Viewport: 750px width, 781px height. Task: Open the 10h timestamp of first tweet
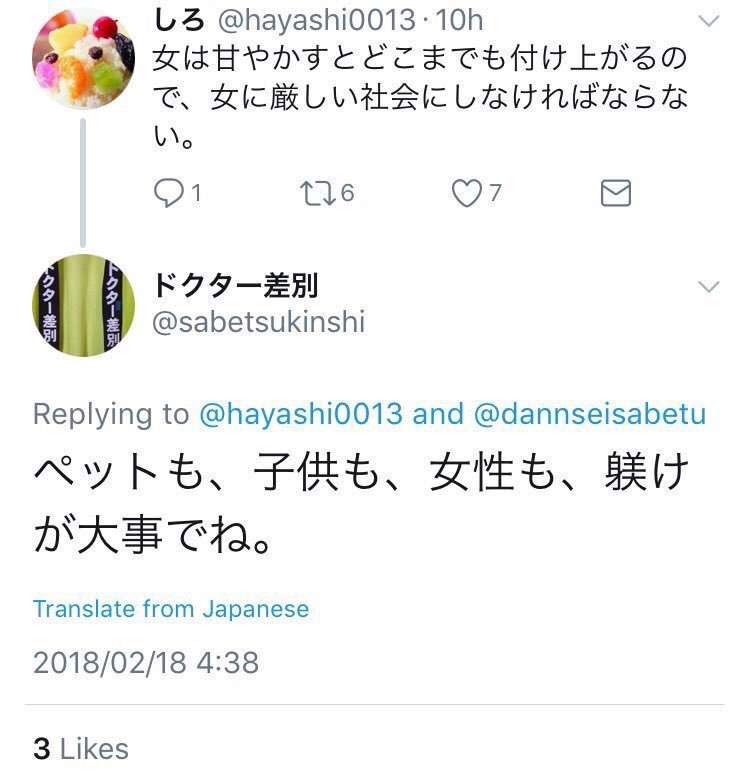click(460, 20)
